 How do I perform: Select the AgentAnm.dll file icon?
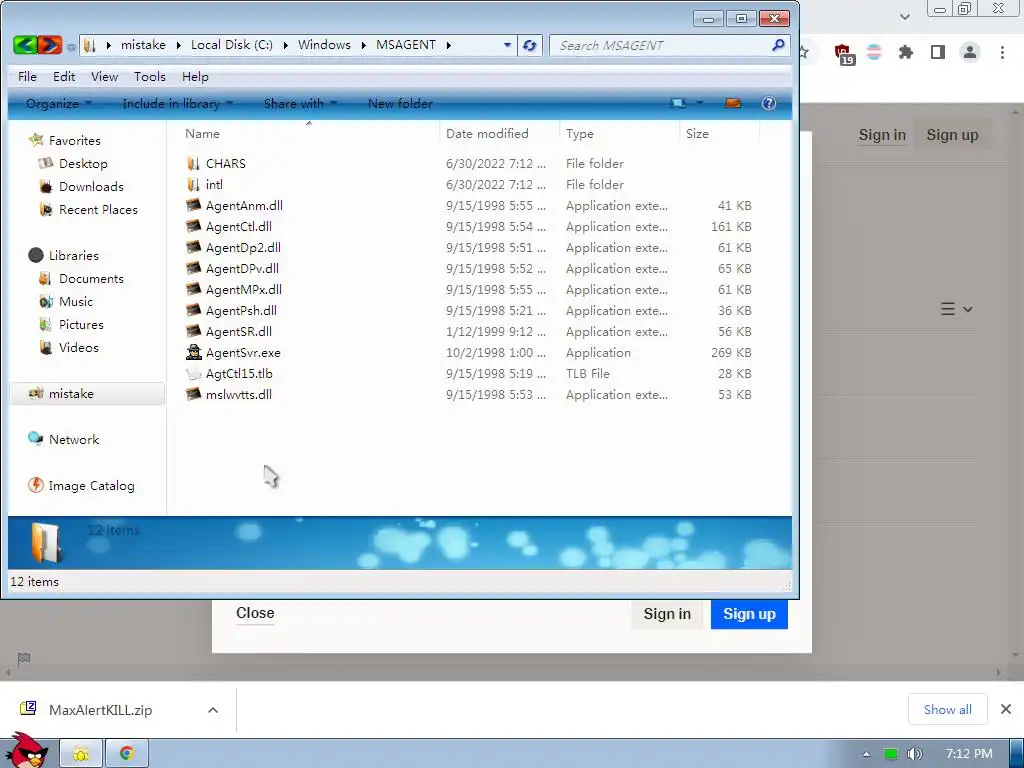(x=193, y=205)
